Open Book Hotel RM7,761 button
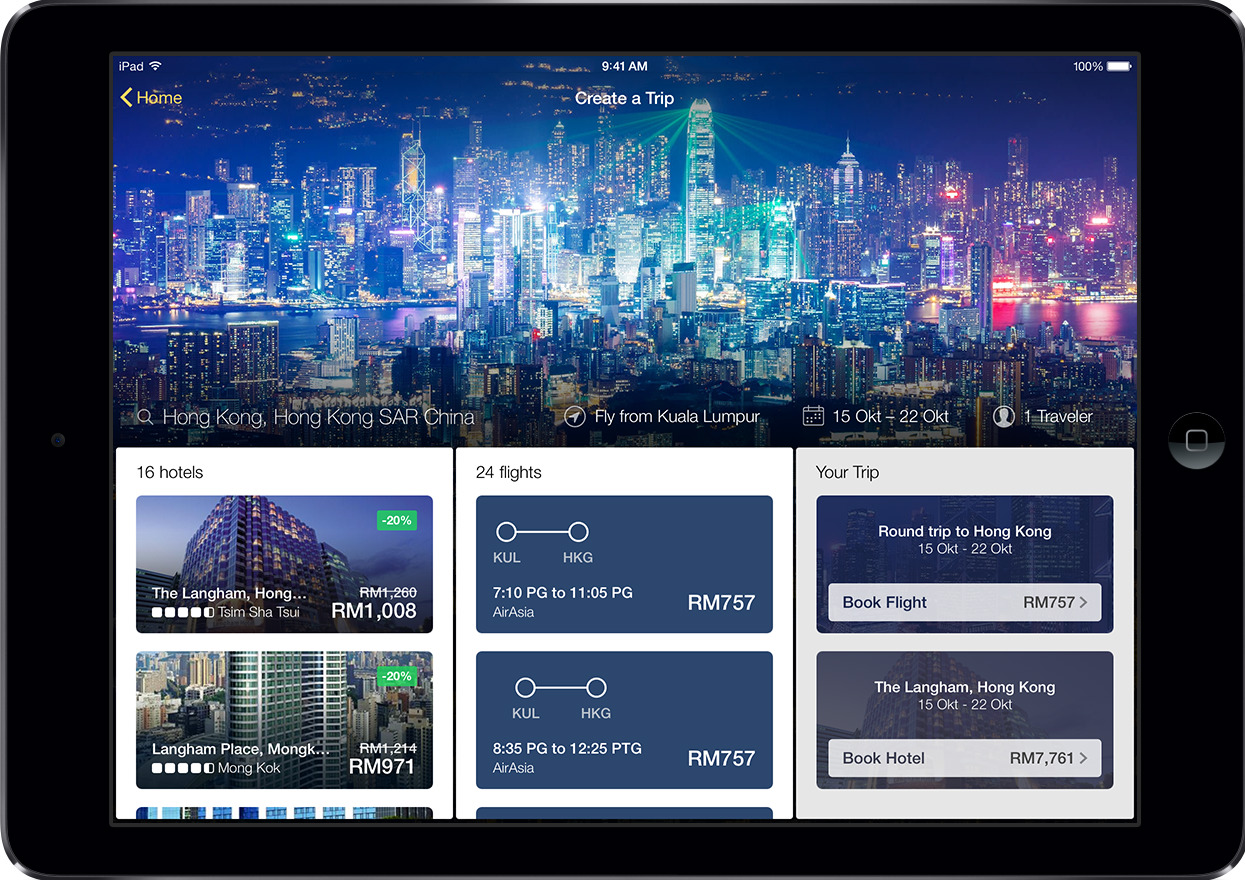Viewport: 1245px width, 880px height. point(964,758)
